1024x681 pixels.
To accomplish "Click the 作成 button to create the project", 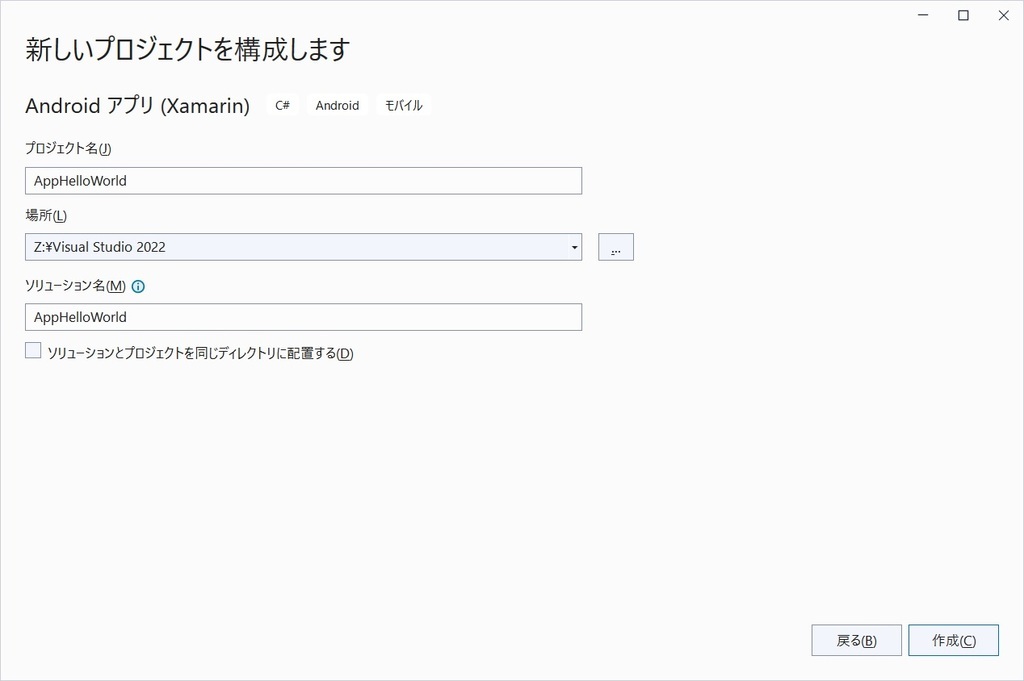I will click(952, 640).
